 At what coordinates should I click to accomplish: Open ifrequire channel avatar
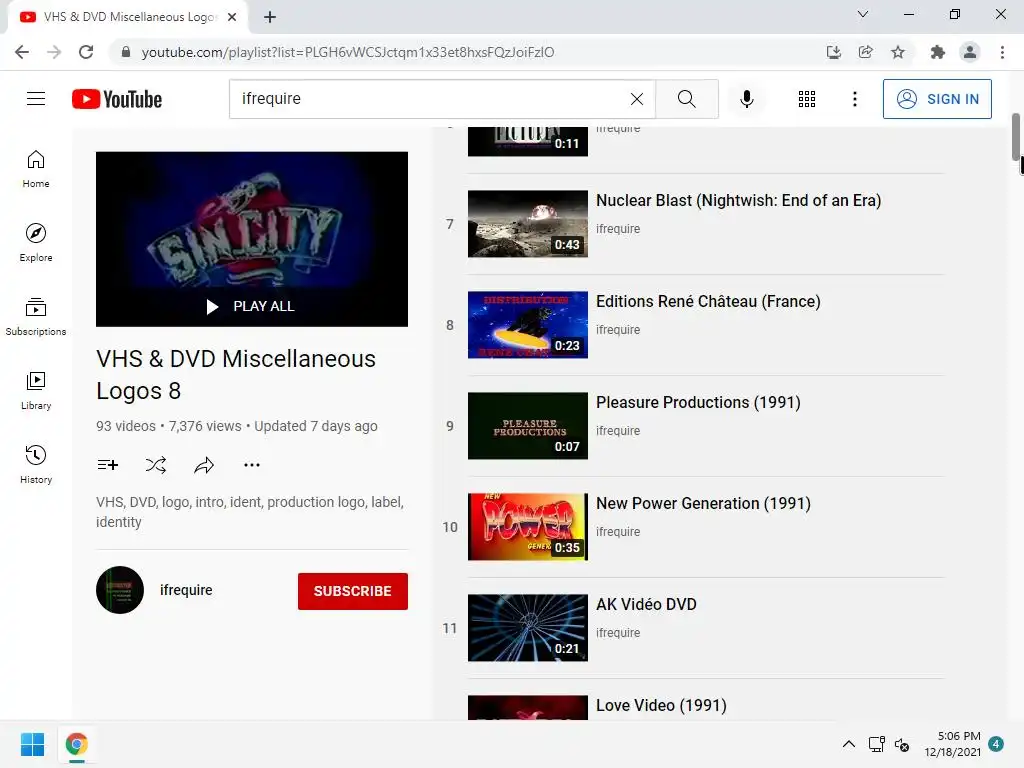coord(120,590)
